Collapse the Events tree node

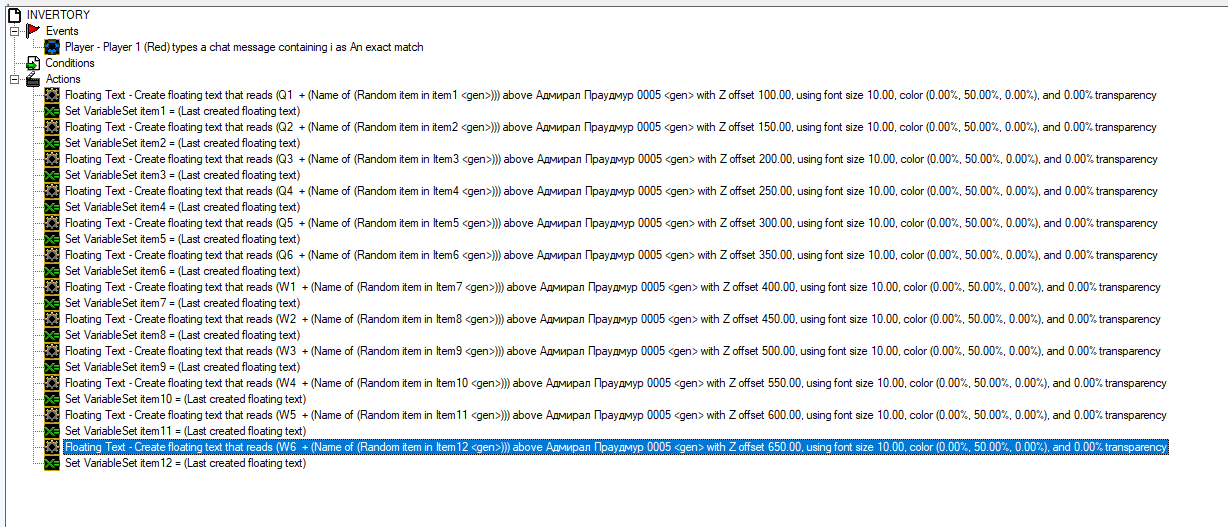pyautogui.click(x=14, y=31)
